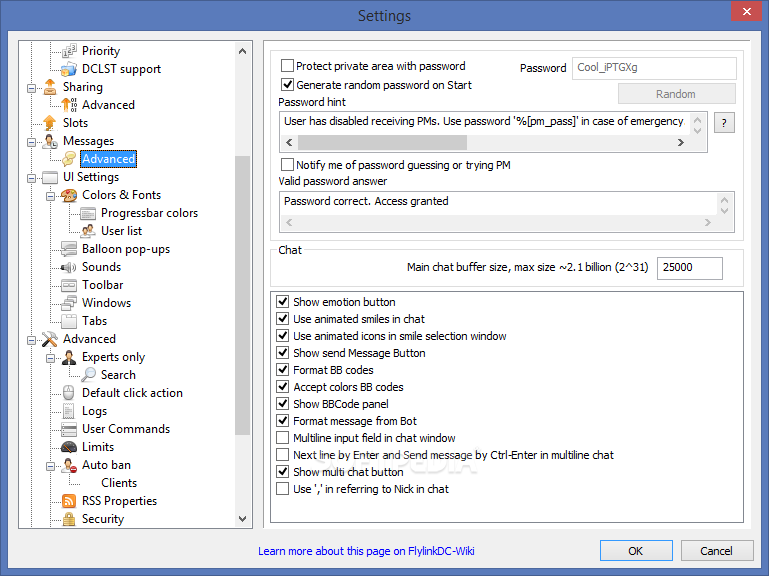Select Clients under Auto ban

[119, 483]
